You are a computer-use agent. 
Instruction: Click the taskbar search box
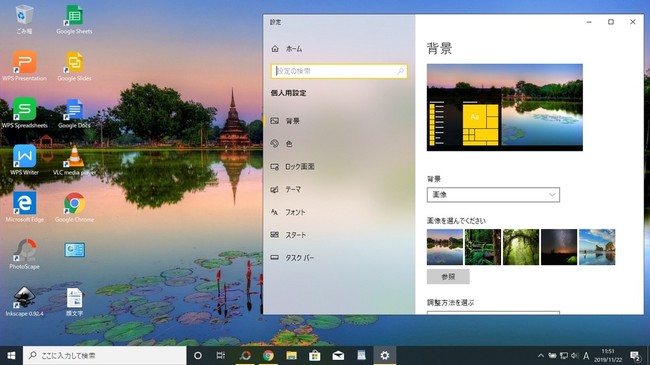tap(104, 355)
